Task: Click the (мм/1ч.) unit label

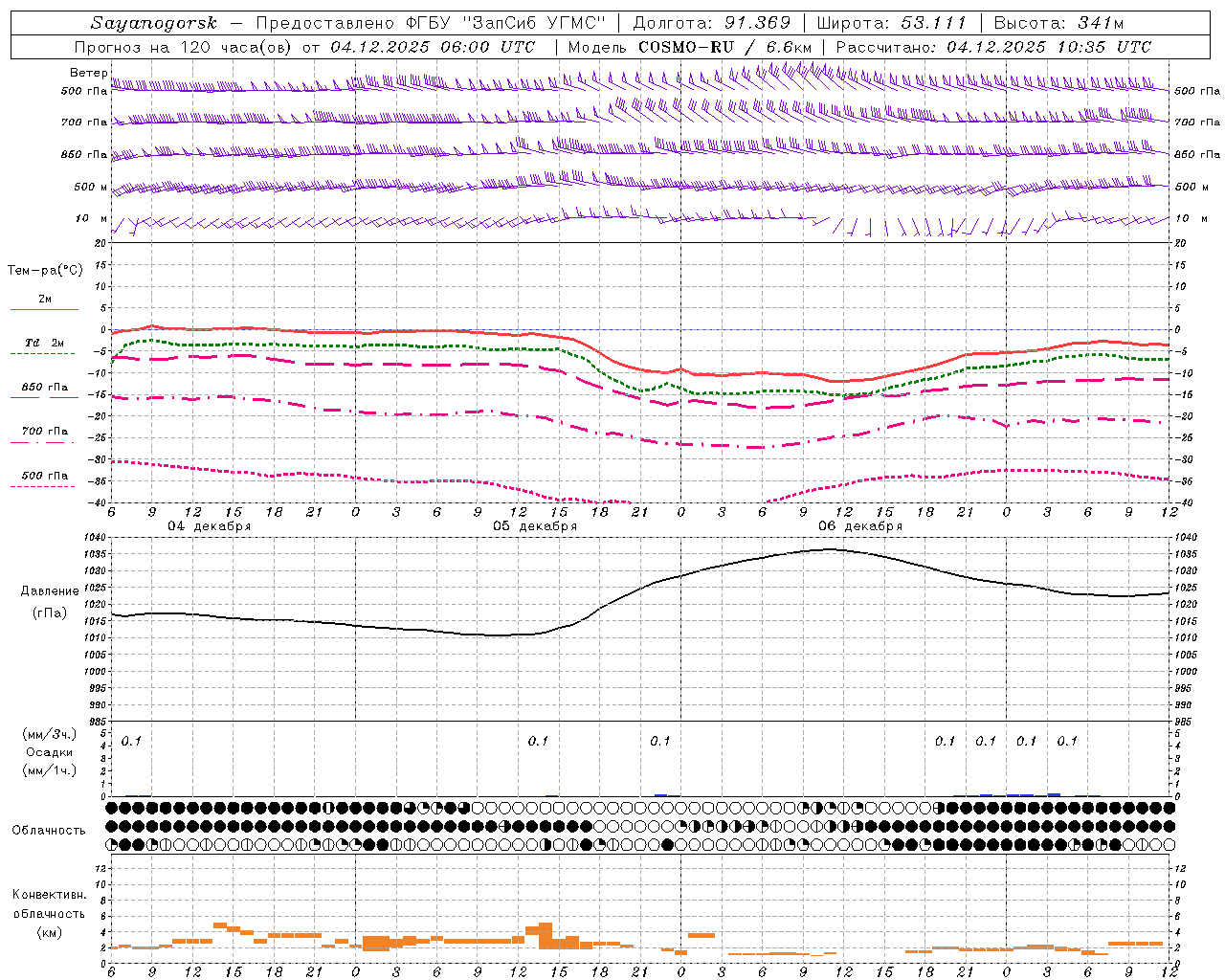Action: [49, 770]
